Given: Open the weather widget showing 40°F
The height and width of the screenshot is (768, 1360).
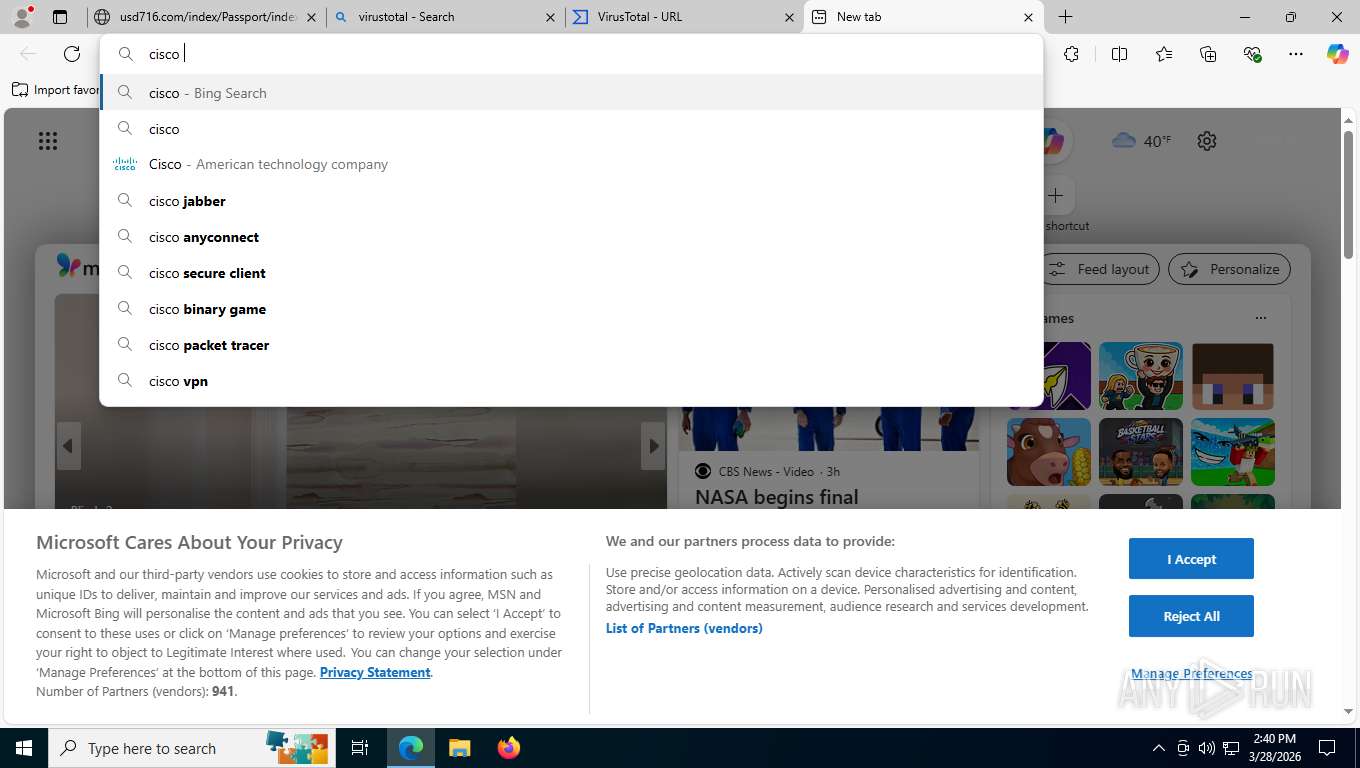Looking at the screenshot, I should pyautogui.click(x=1141, y=141).
